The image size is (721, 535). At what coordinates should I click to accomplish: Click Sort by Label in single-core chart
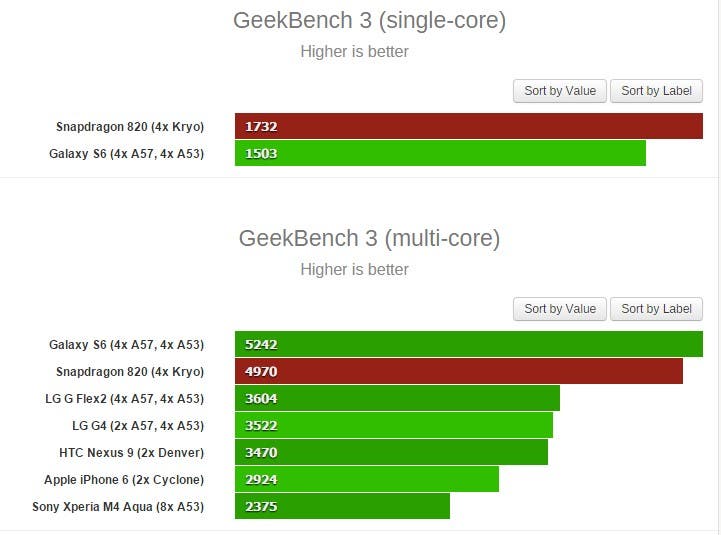click(x=656, y=91)
